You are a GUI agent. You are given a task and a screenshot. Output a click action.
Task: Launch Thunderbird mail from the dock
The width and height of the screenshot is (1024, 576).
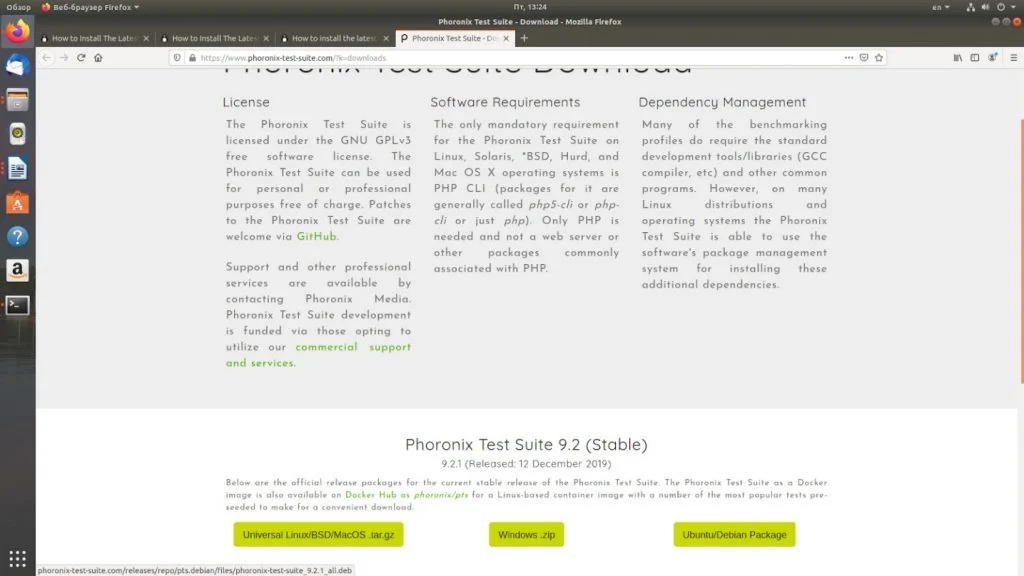18,65
